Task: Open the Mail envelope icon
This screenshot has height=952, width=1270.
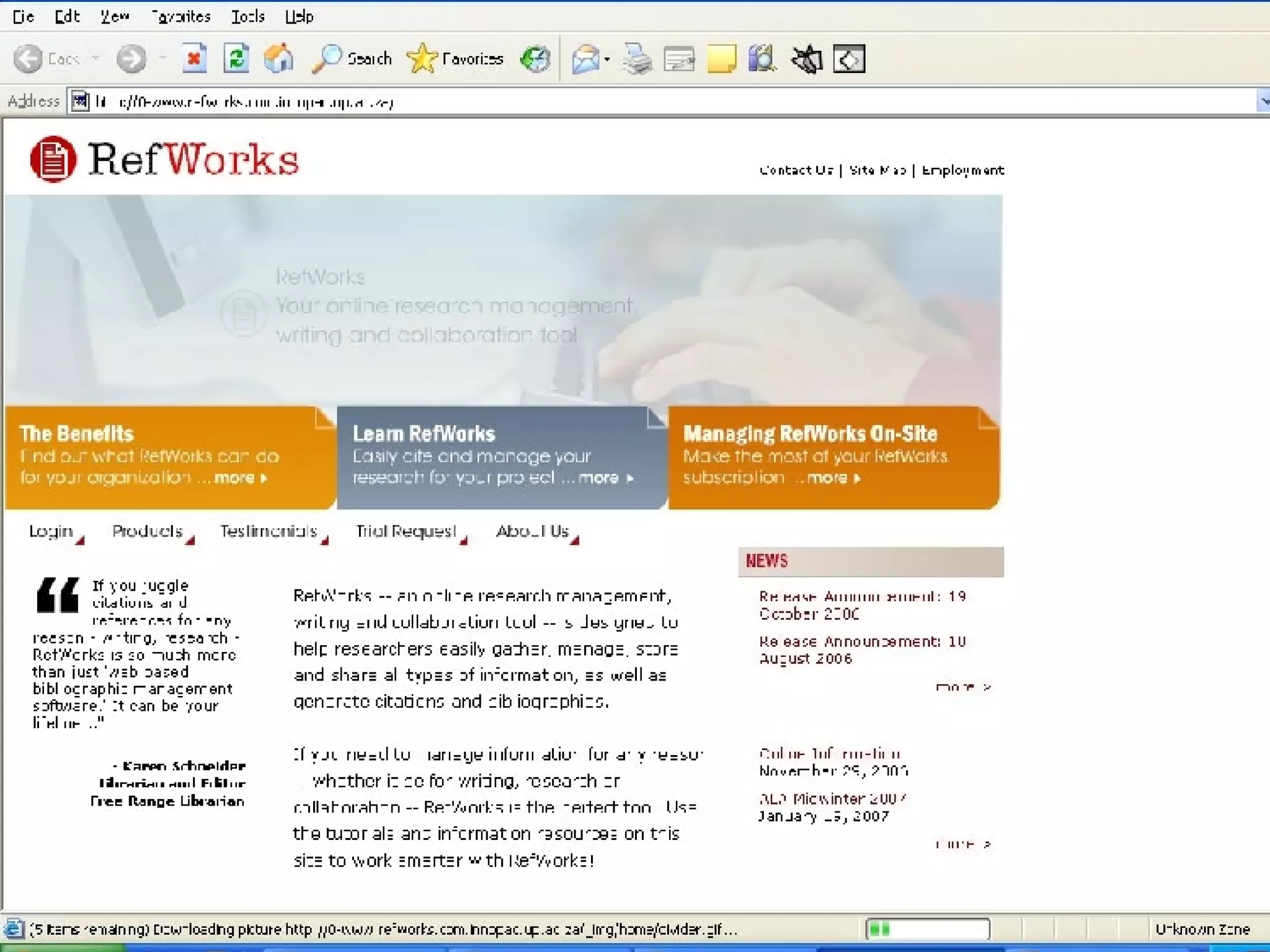Action: pyautogui.click(x=585, y=59)
